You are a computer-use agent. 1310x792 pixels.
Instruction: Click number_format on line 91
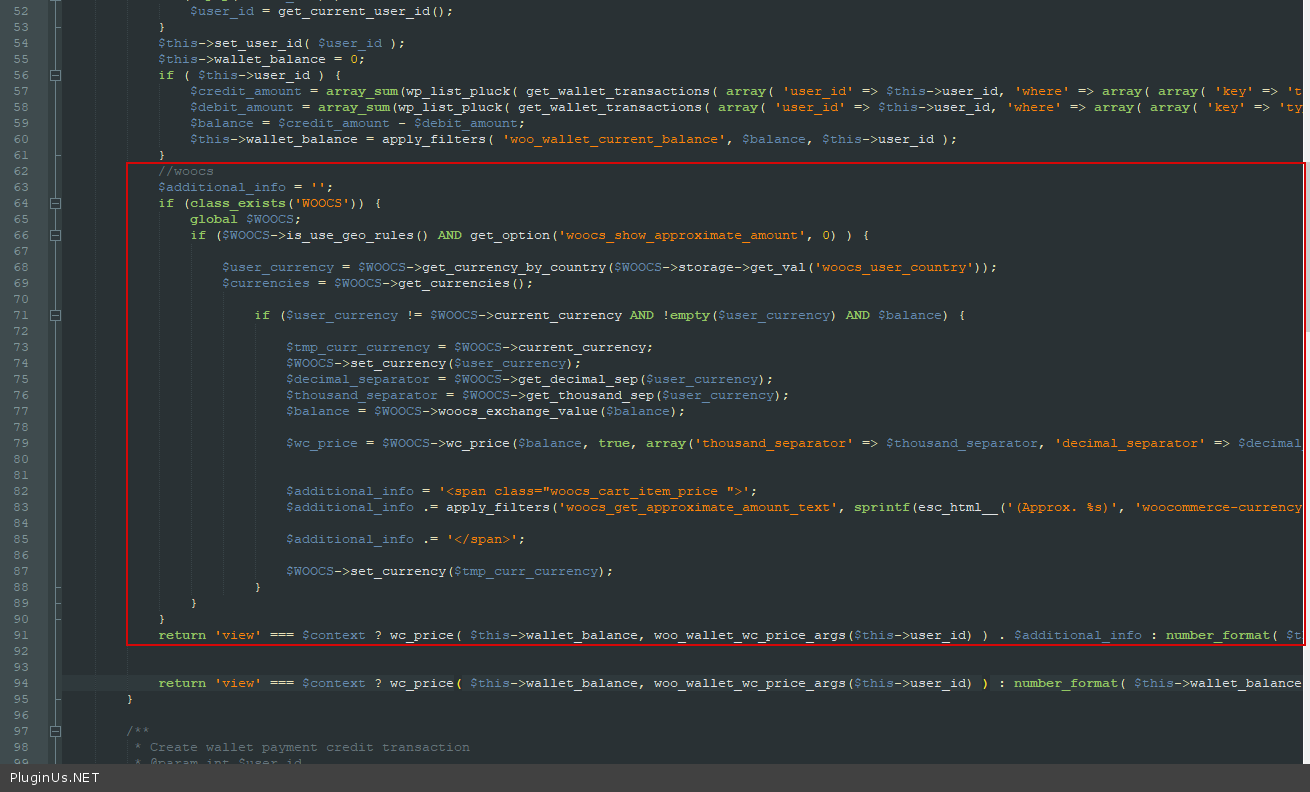click(x=1218, y=635)
